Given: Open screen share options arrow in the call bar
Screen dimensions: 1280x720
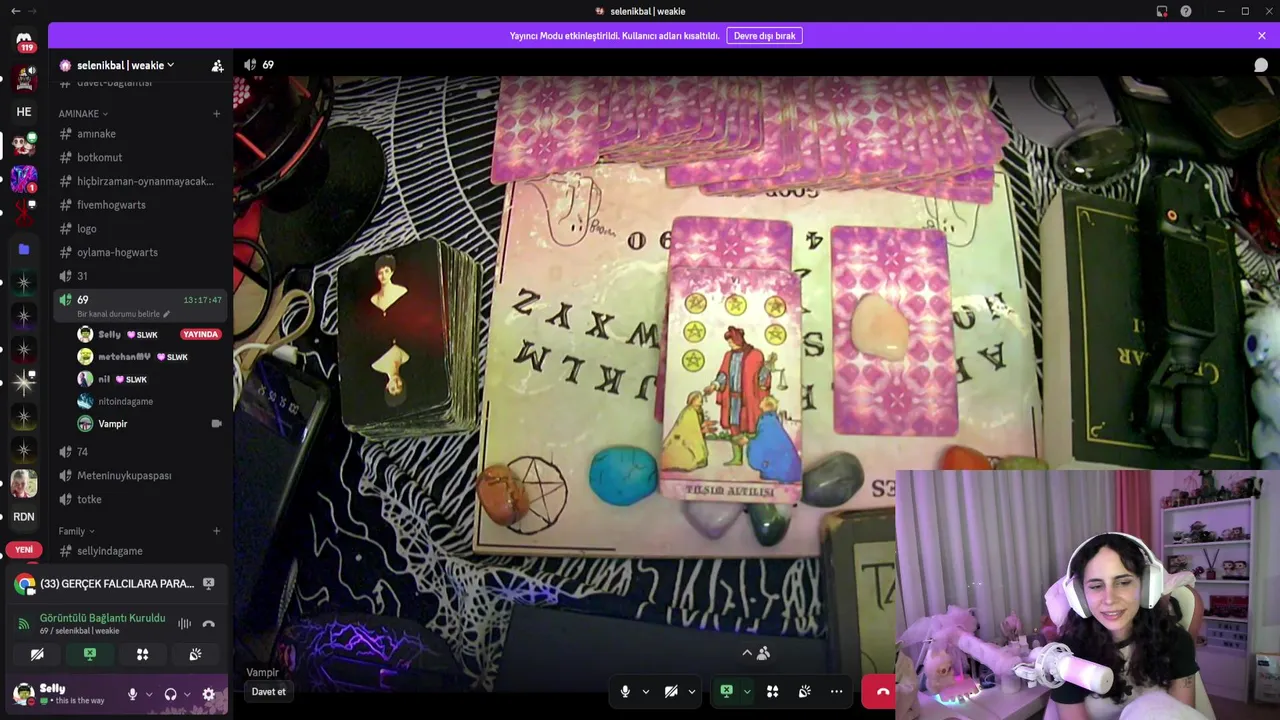Looking at the screenshot, I should (x=746, y=691).
